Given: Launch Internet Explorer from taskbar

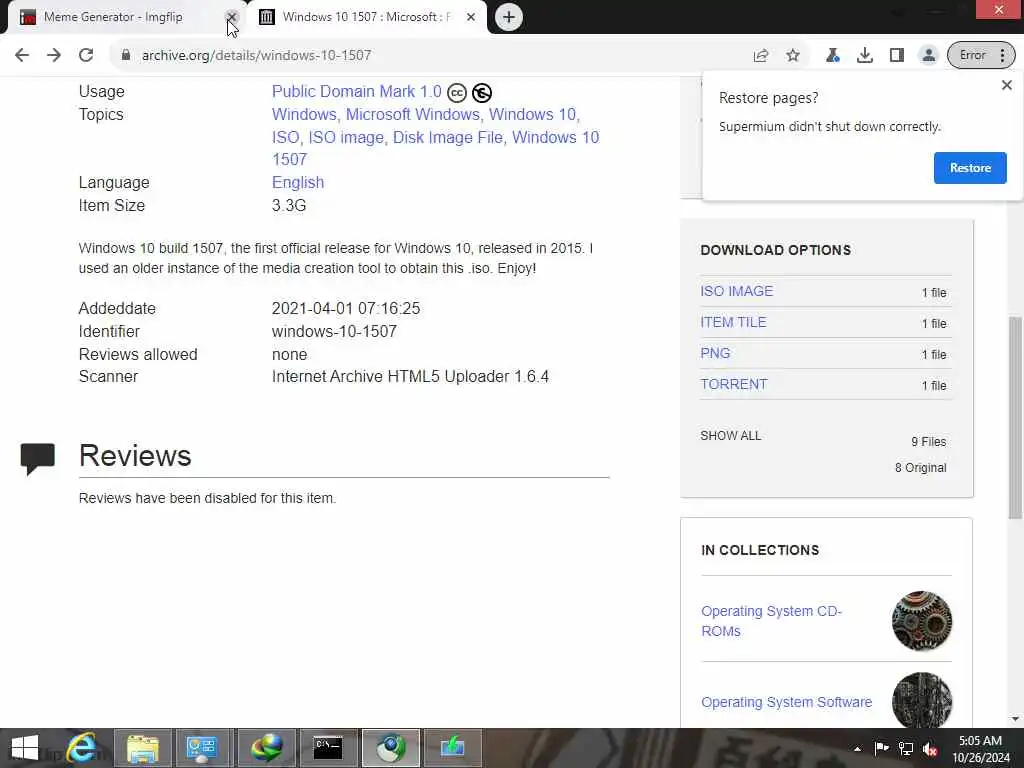Looking at the screenshot, I should 82,748.
